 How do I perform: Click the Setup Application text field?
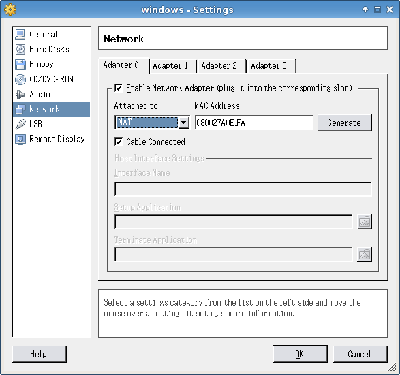(233, 222)
